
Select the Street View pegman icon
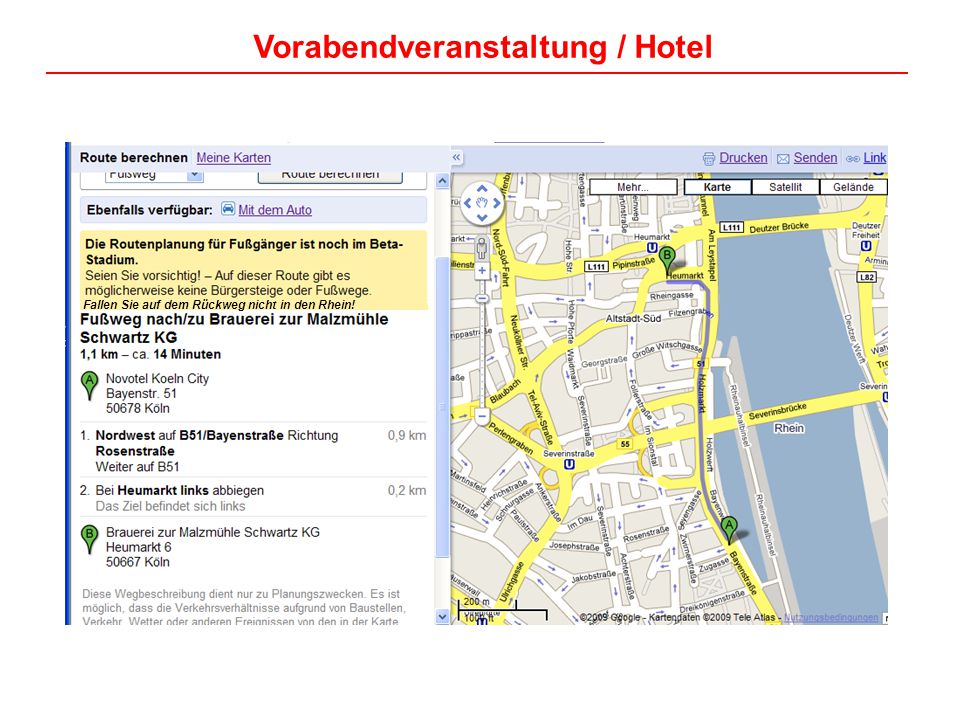[482, 247]
